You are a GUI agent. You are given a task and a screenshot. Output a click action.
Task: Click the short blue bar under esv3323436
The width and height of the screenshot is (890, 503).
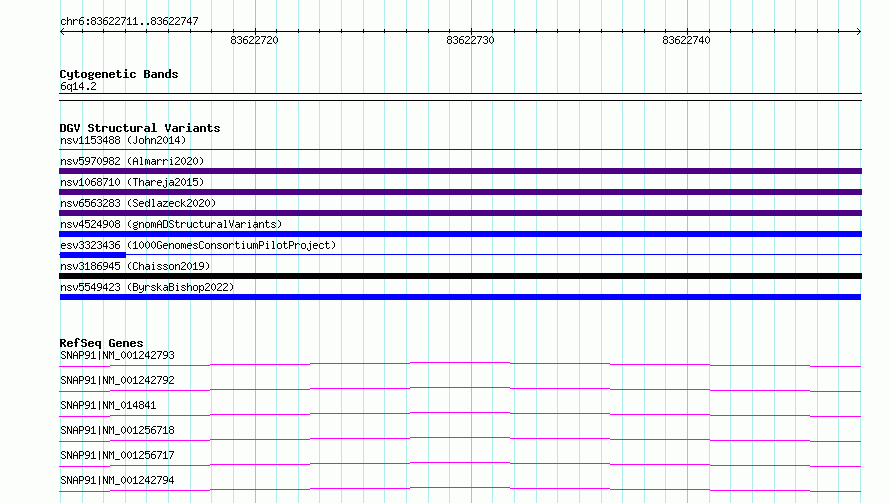[x=93, y=255]
